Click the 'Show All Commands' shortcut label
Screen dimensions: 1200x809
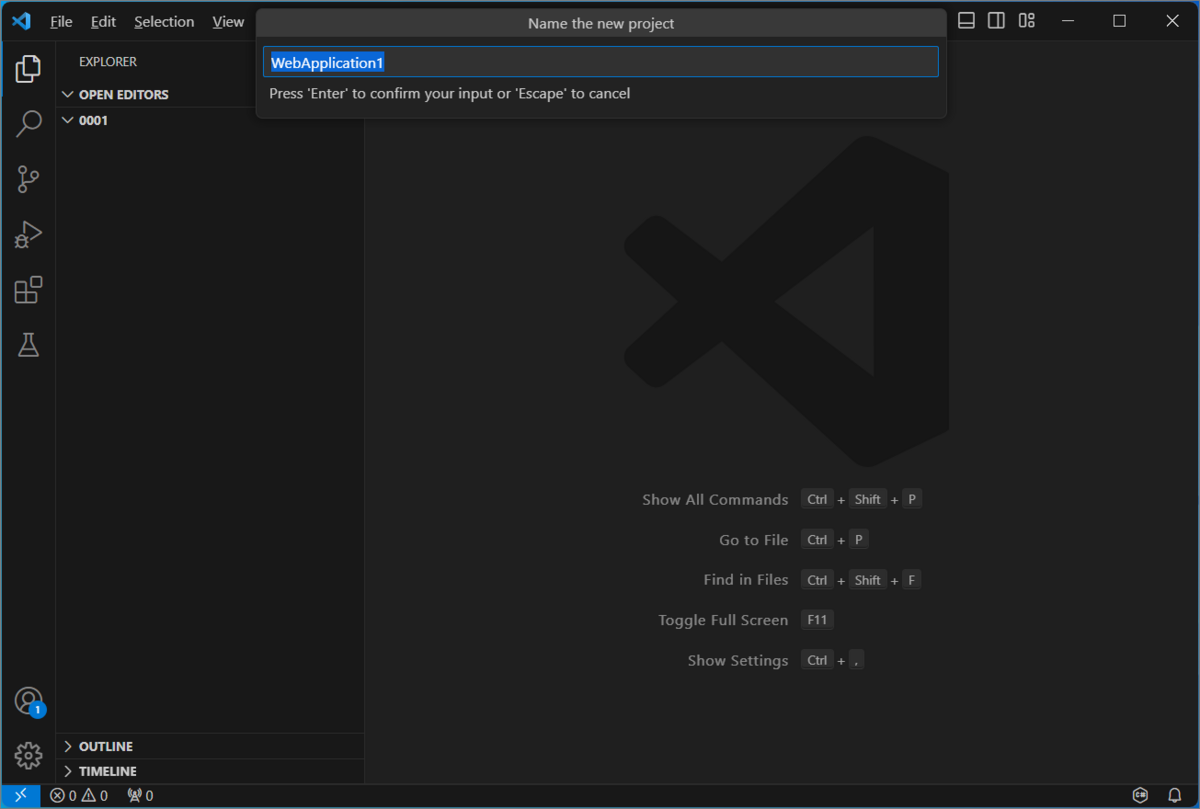point(715,499)
